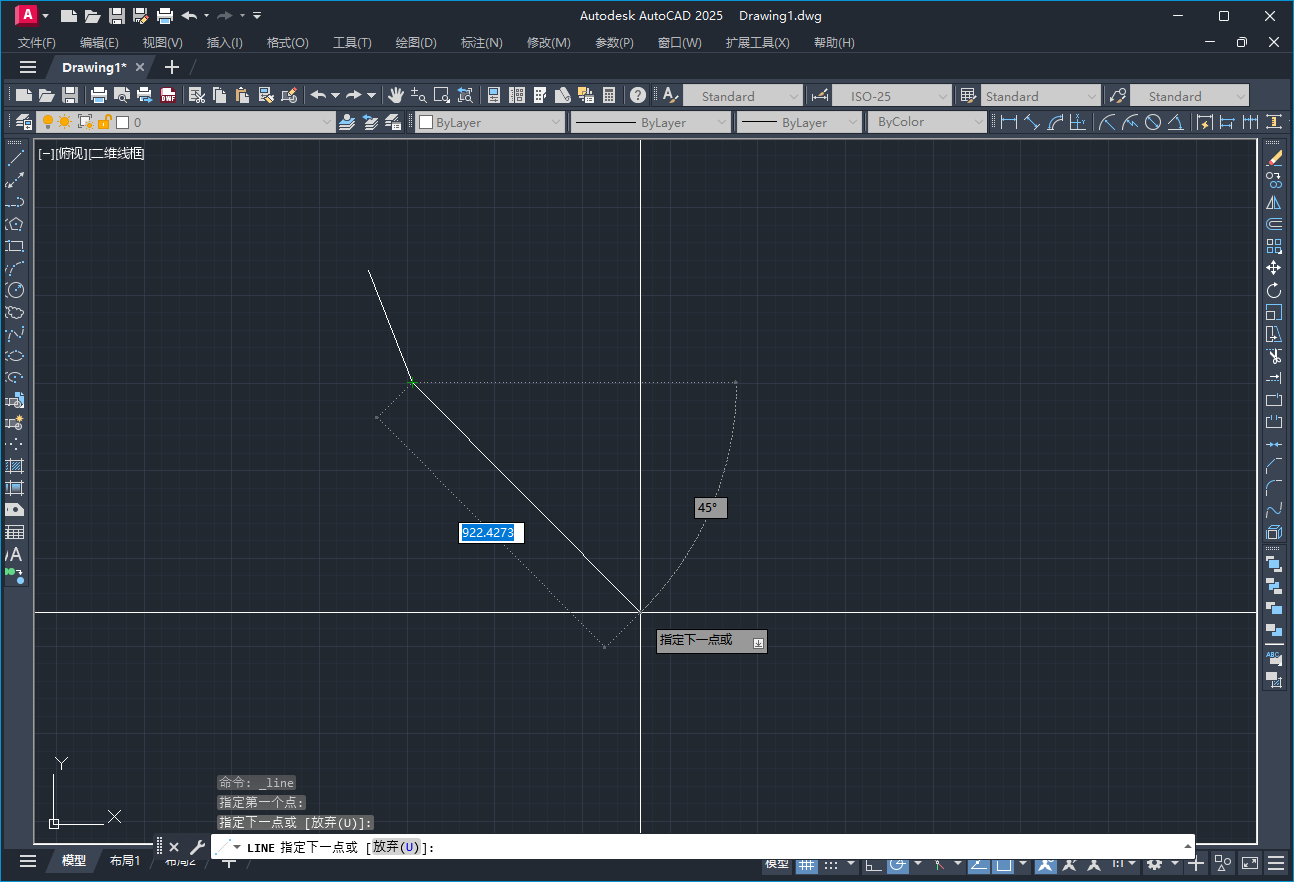Open the status bar customization menu

coord(1276,863)
